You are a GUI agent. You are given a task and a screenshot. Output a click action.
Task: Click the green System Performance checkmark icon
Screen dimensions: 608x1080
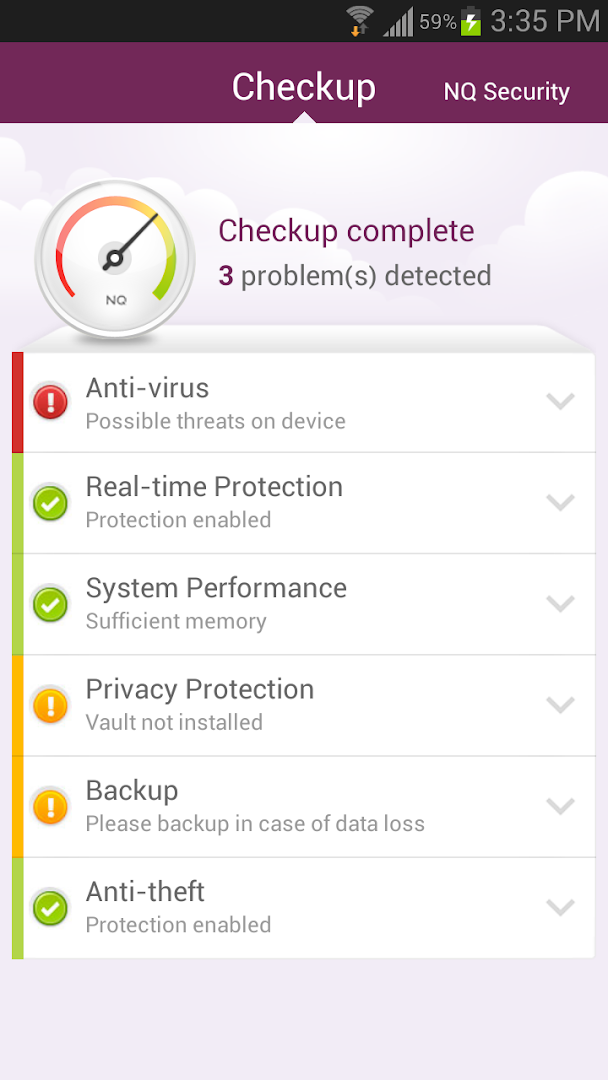click(x=50, y=603)
